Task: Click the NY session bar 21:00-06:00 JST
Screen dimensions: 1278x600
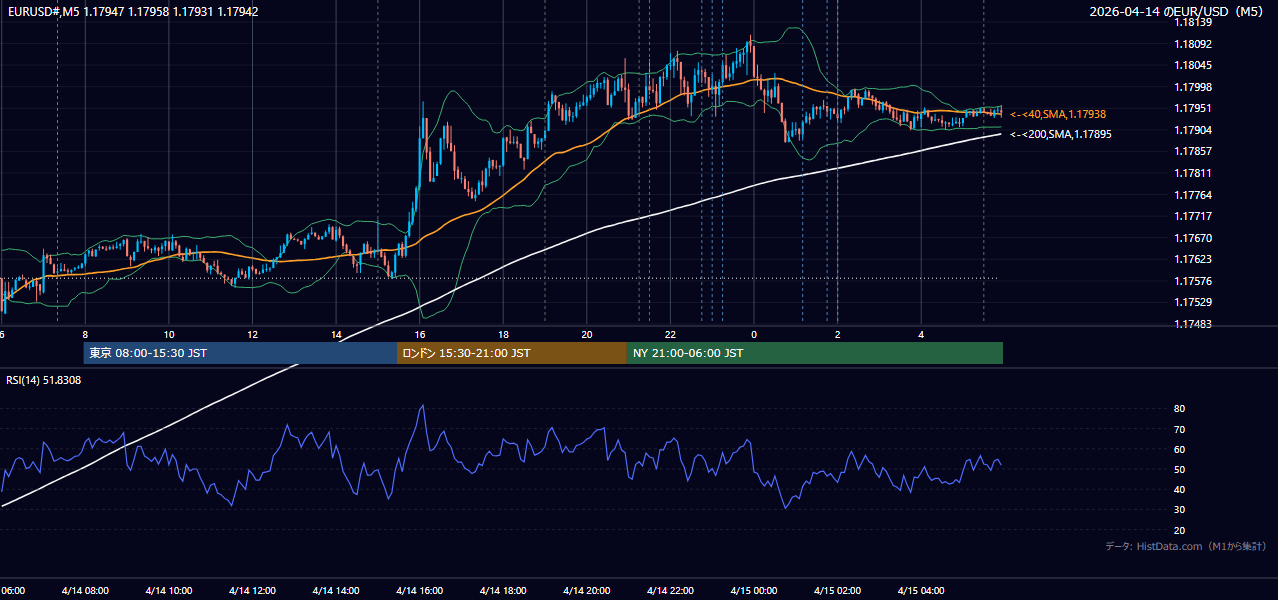Action: pos(815,353)
